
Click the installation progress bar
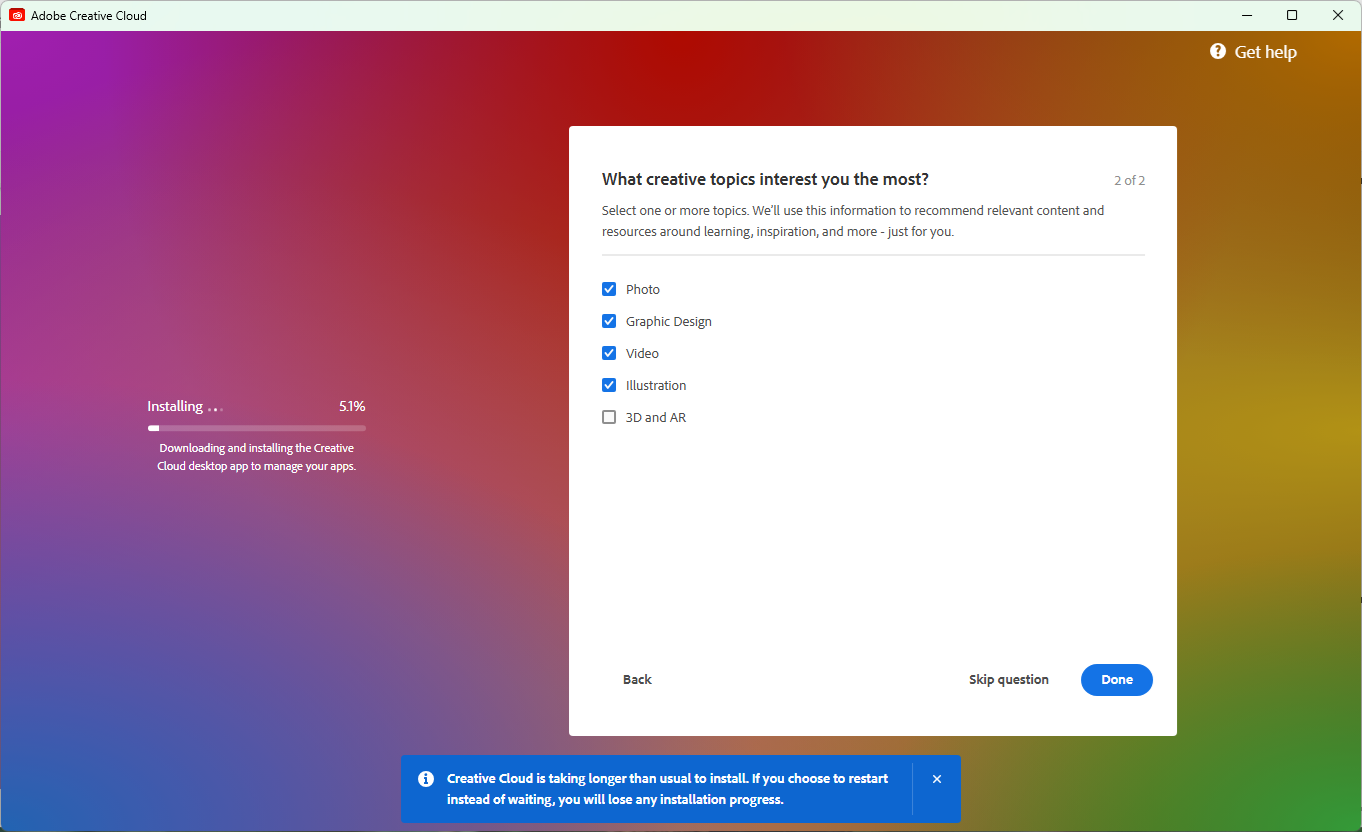(x=256, y=427)
